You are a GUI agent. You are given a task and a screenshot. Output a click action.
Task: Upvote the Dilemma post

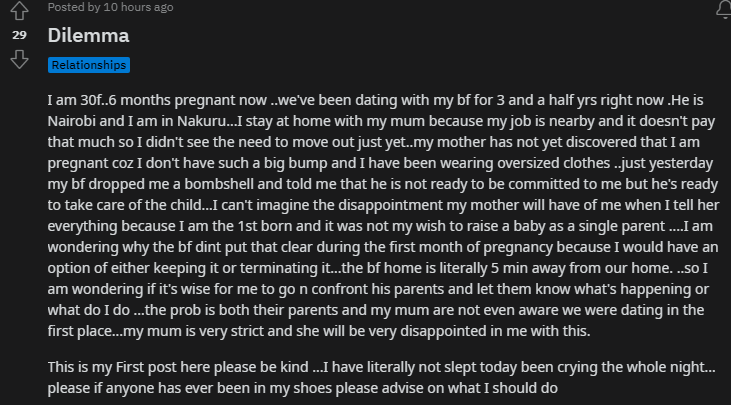(19, 11)
